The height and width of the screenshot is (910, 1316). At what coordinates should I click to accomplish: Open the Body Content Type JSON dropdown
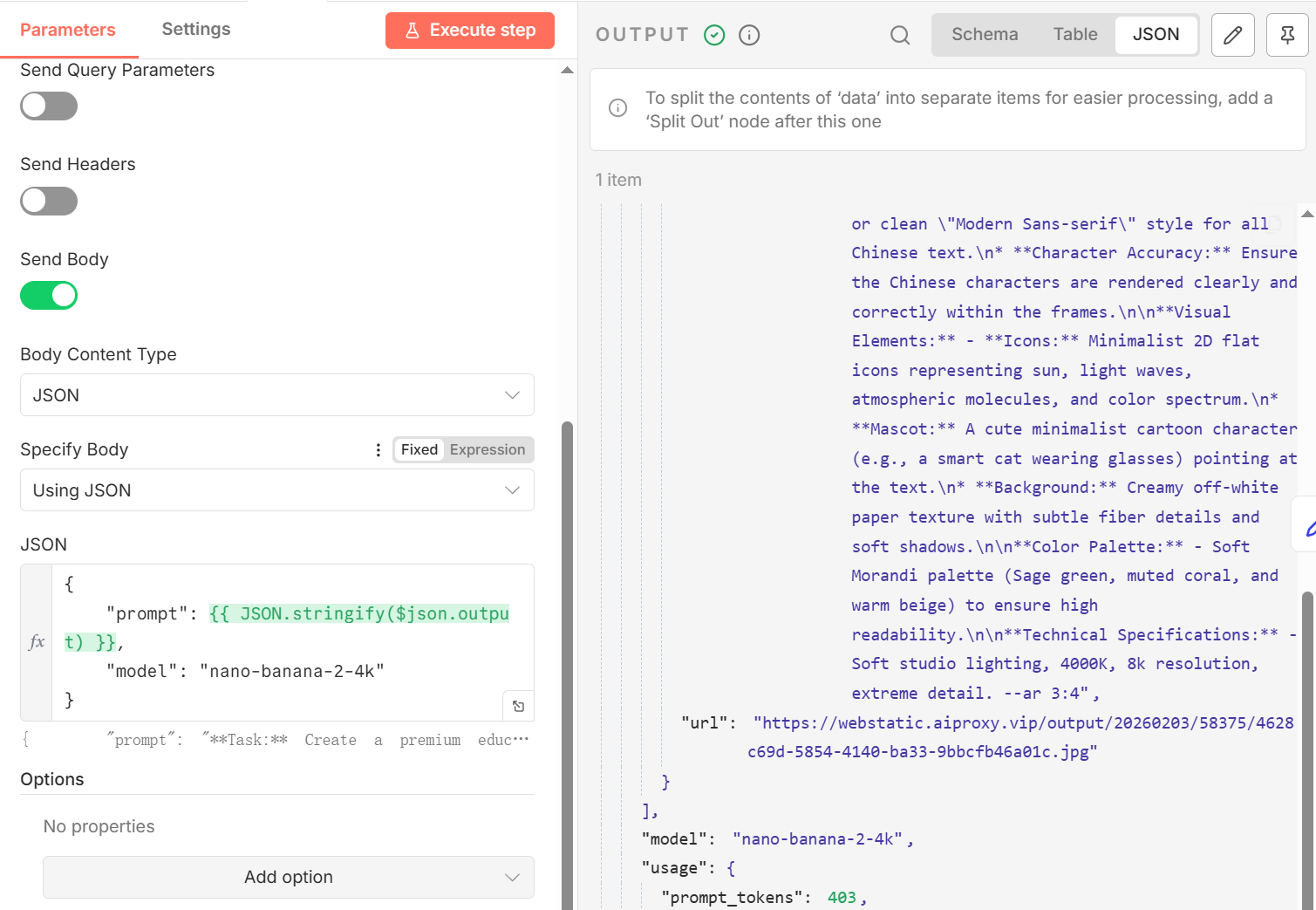click(x=277, y=395)
